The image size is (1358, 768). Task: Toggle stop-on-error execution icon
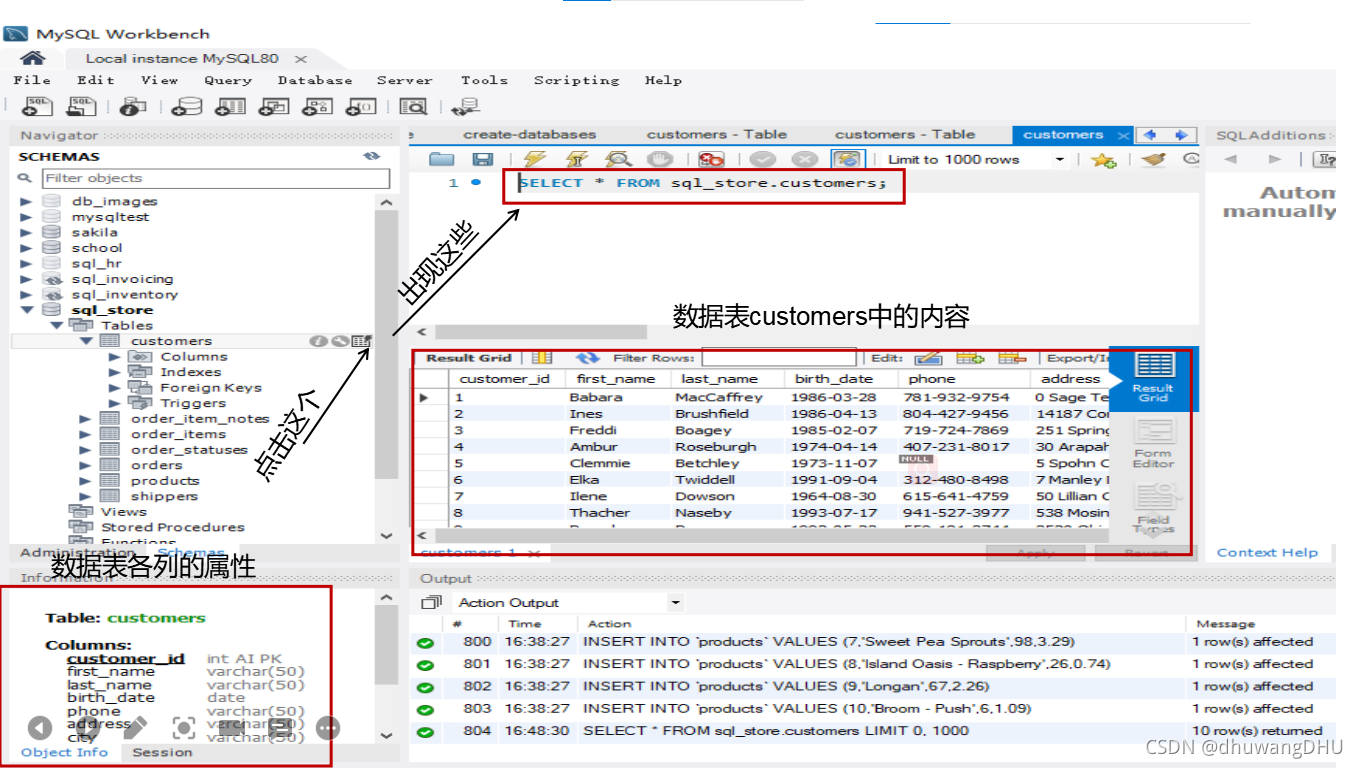click(x=711, y=159)
